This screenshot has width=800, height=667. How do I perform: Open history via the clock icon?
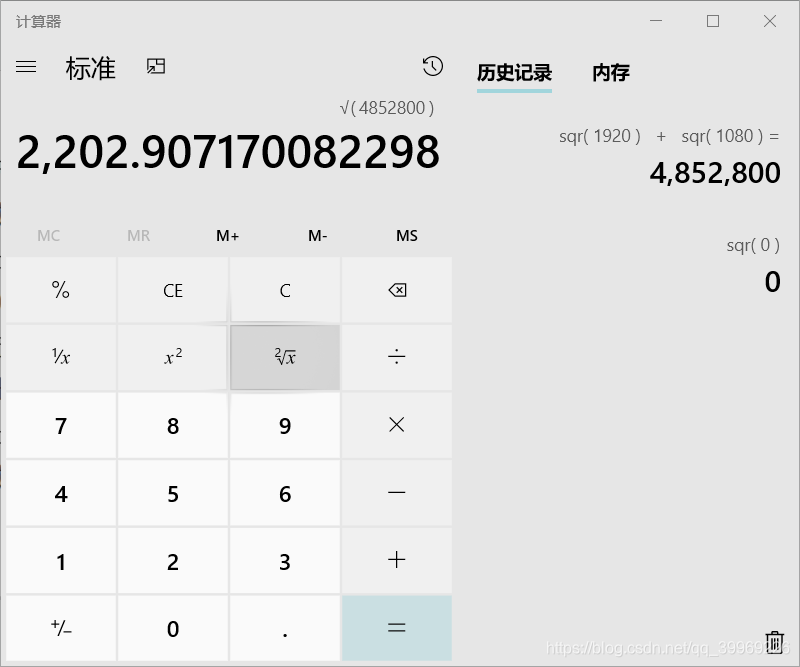[432, 66]
